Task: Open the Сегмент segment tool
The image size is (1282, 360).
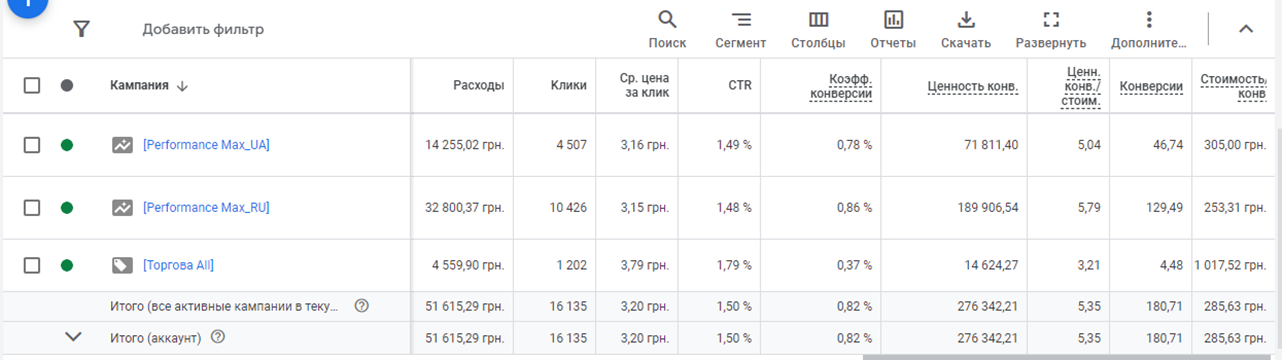Action: click(740, 29)
